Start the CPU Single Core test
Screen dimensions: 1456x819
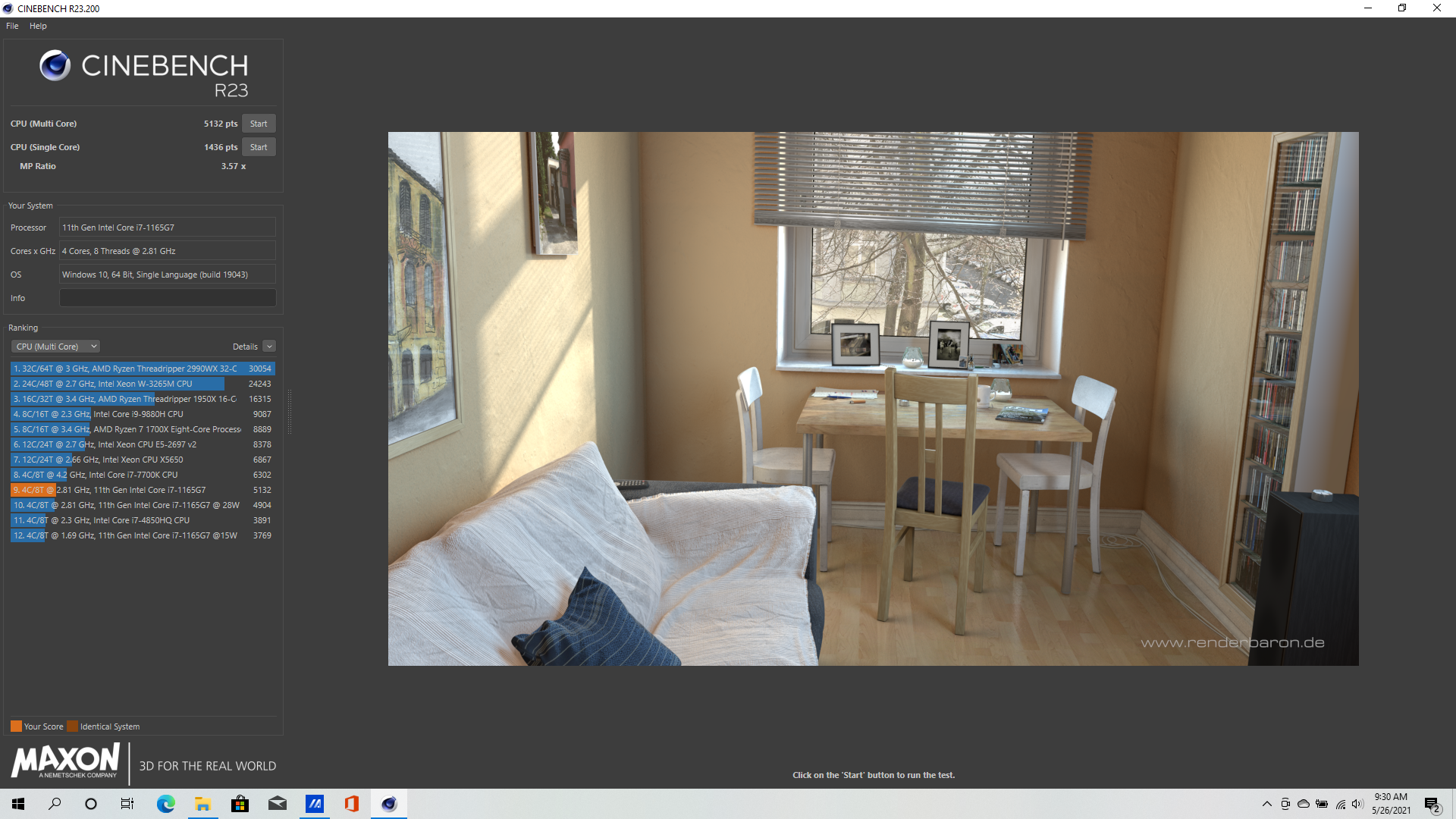[259, 147]
